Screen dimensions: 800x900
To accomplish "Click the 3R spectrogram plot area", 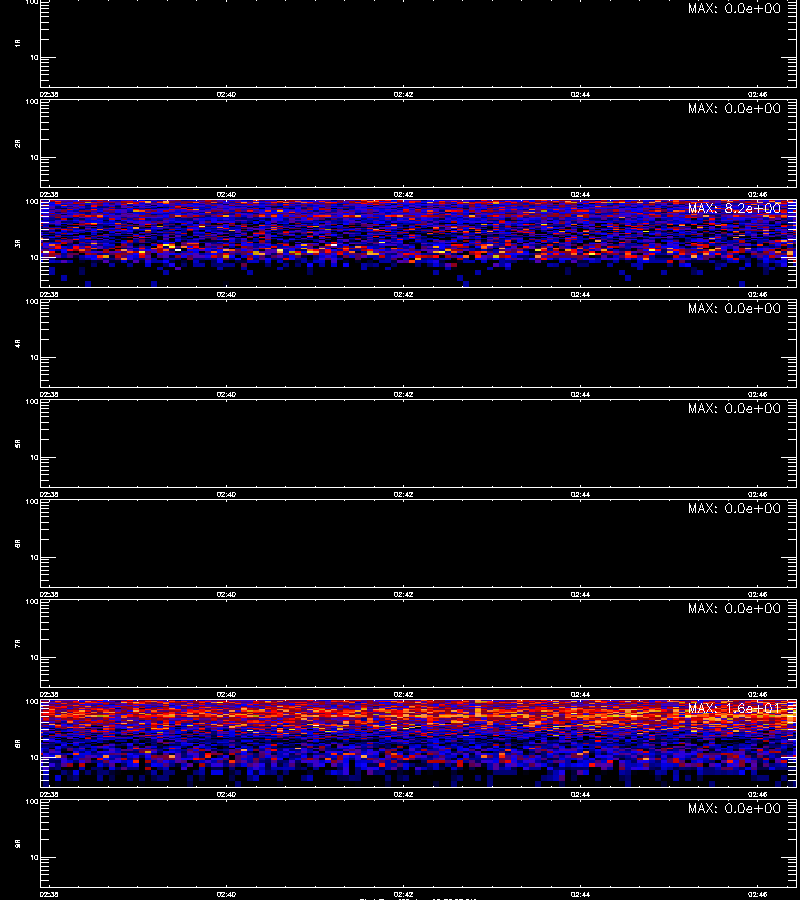I will [418, 243].
